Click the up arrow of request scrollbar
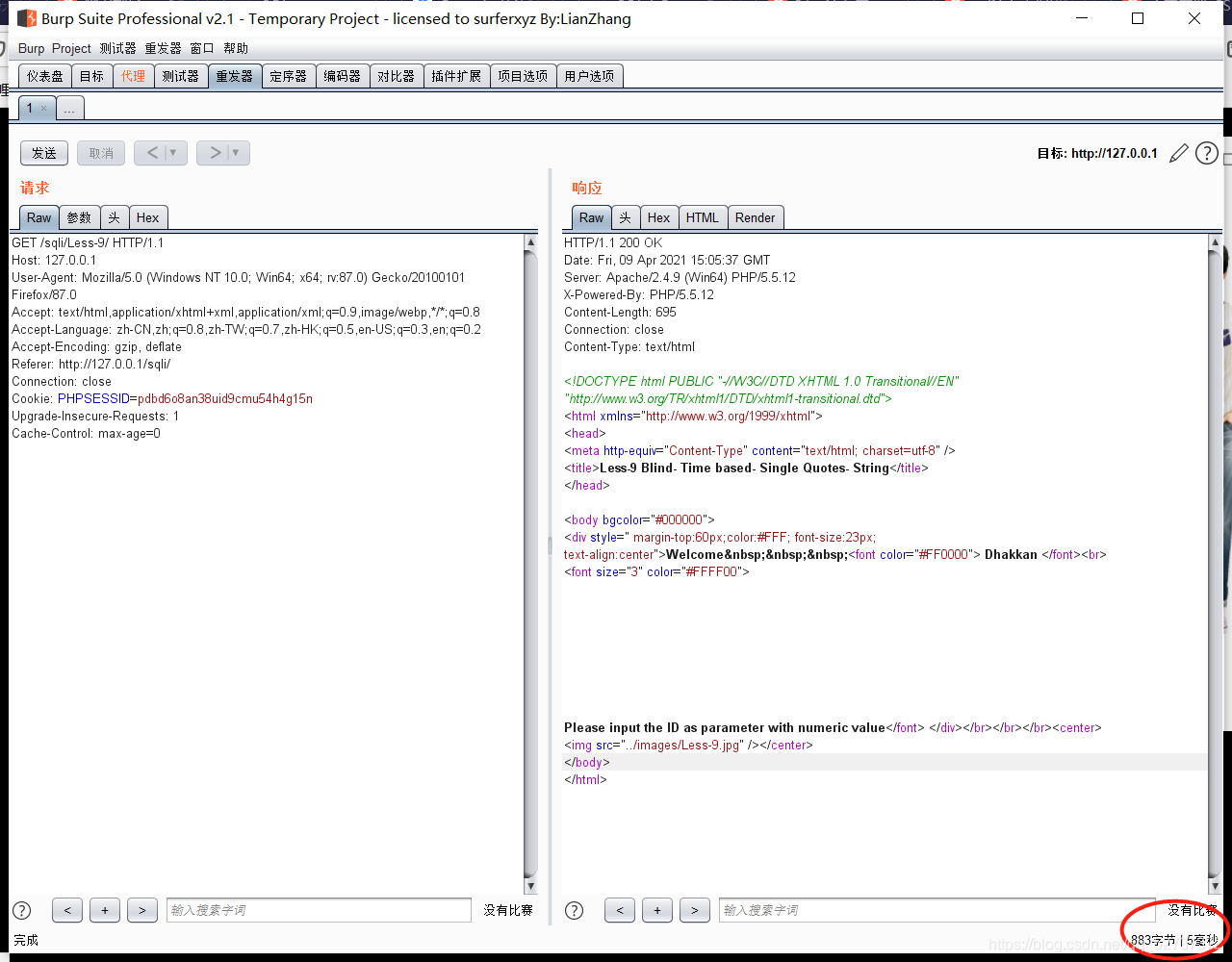 tap(531, 242)
